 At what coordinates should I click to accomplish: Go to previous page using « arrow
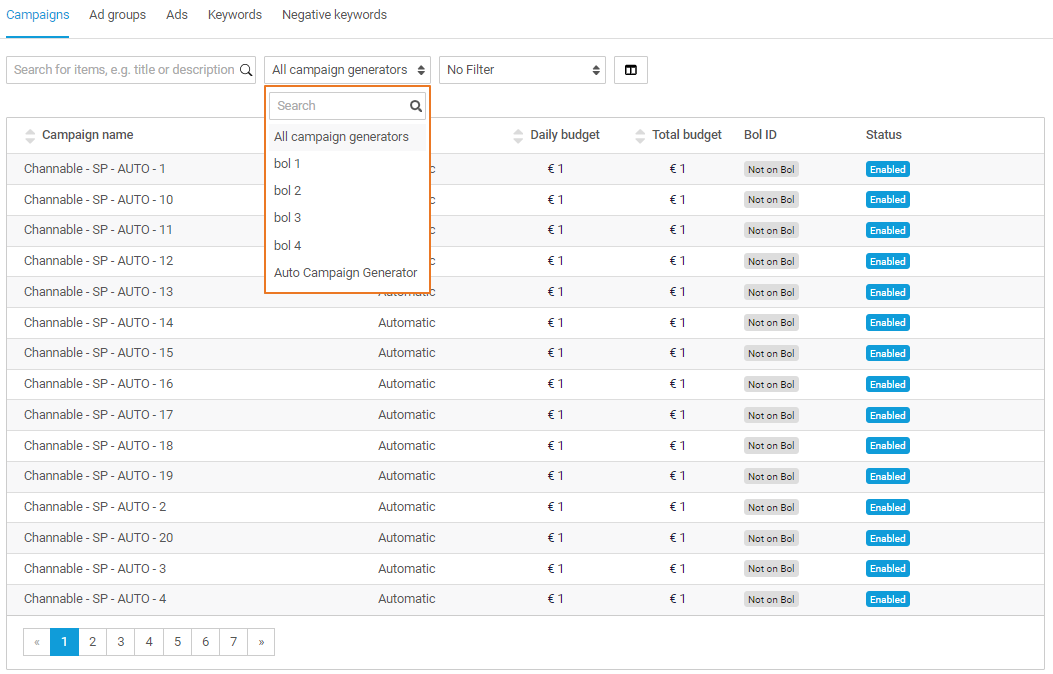(37, 642)
